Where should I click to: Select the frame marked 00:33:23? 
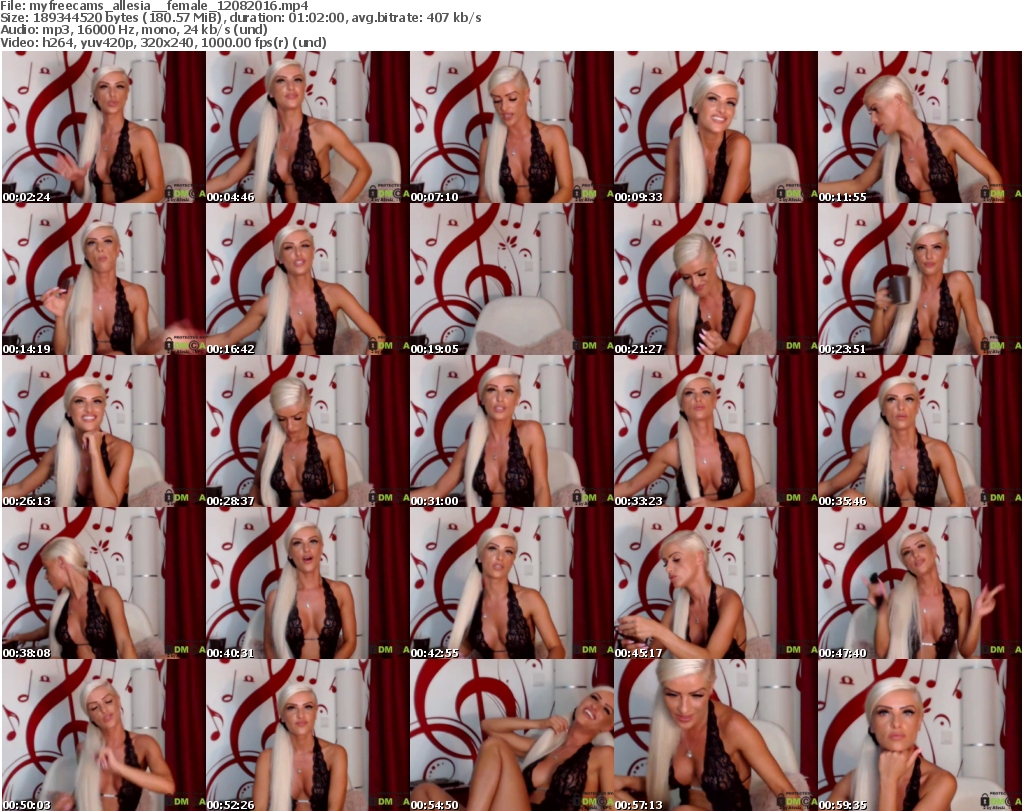point(716,432)
